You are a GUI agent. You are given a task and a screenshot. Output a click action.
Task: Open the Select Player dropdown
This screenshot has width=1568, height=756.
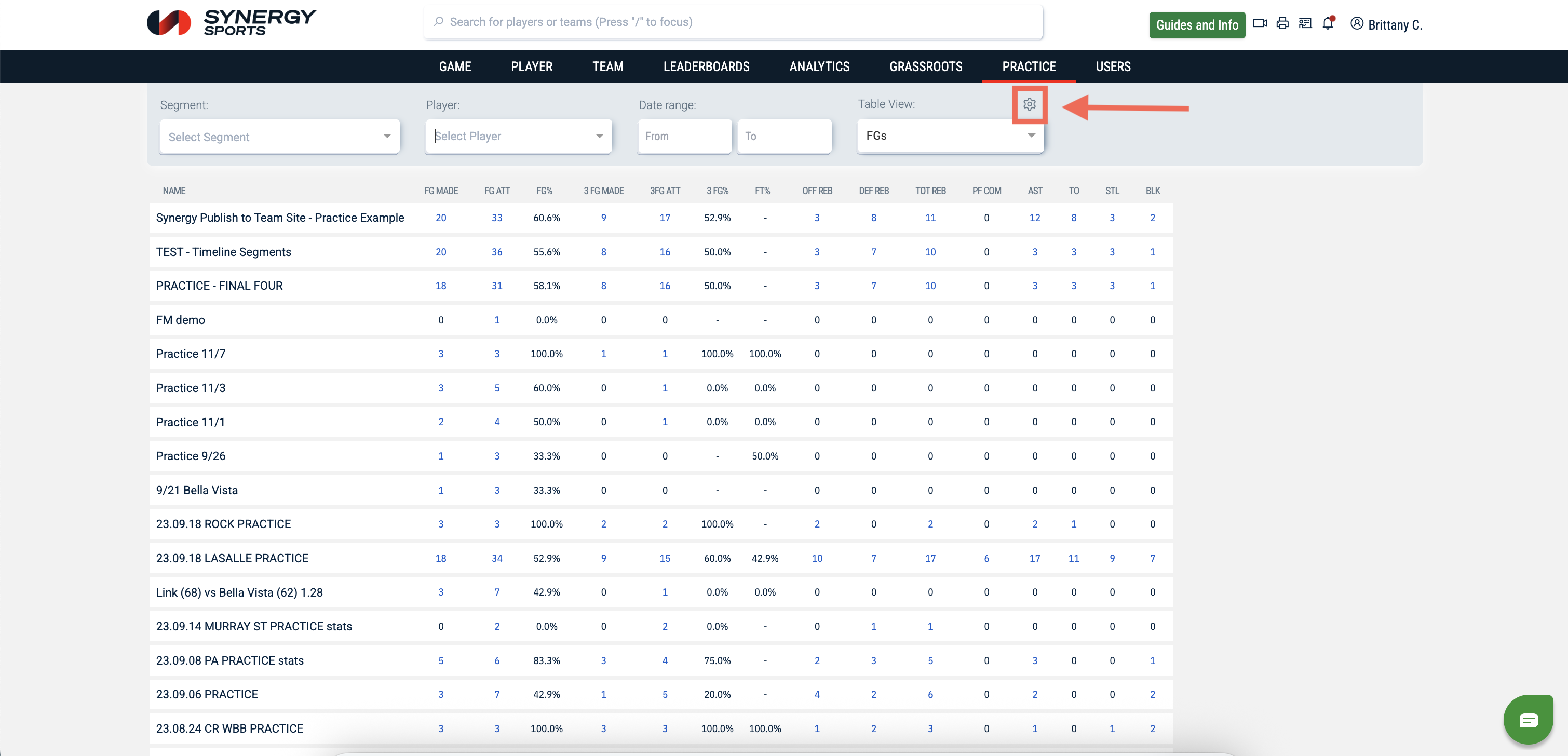pyautogui.click(x=519, y=137)
